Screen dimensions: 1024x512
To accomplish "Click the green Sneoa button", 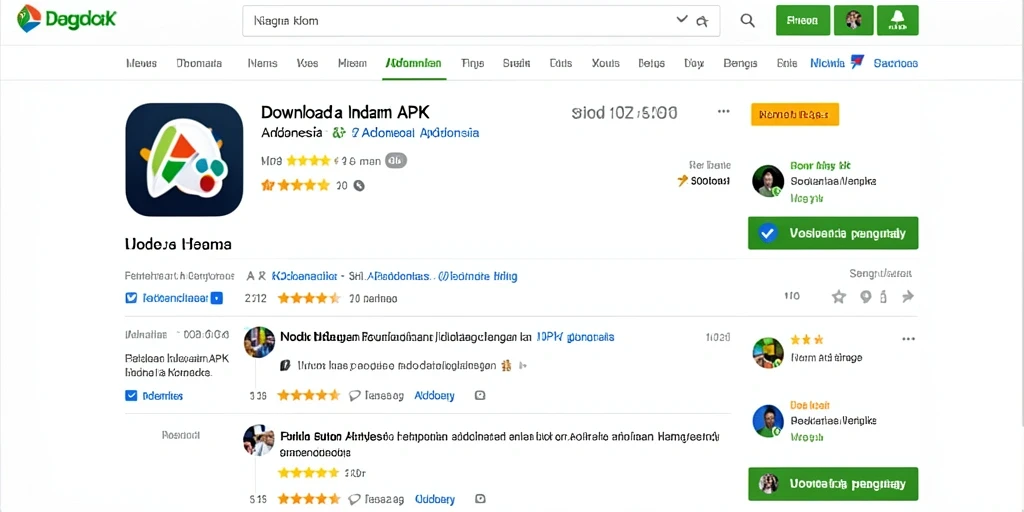I will [x=803, y=20].
